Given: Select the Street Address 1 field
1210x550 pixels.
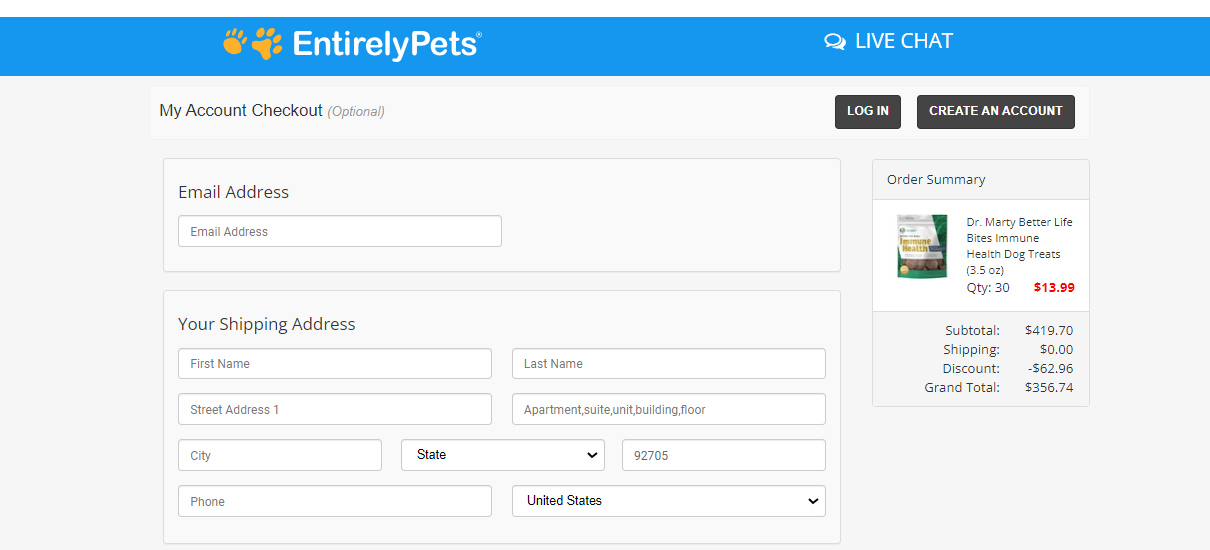Looking at the screenshot, I should [335, 409].
